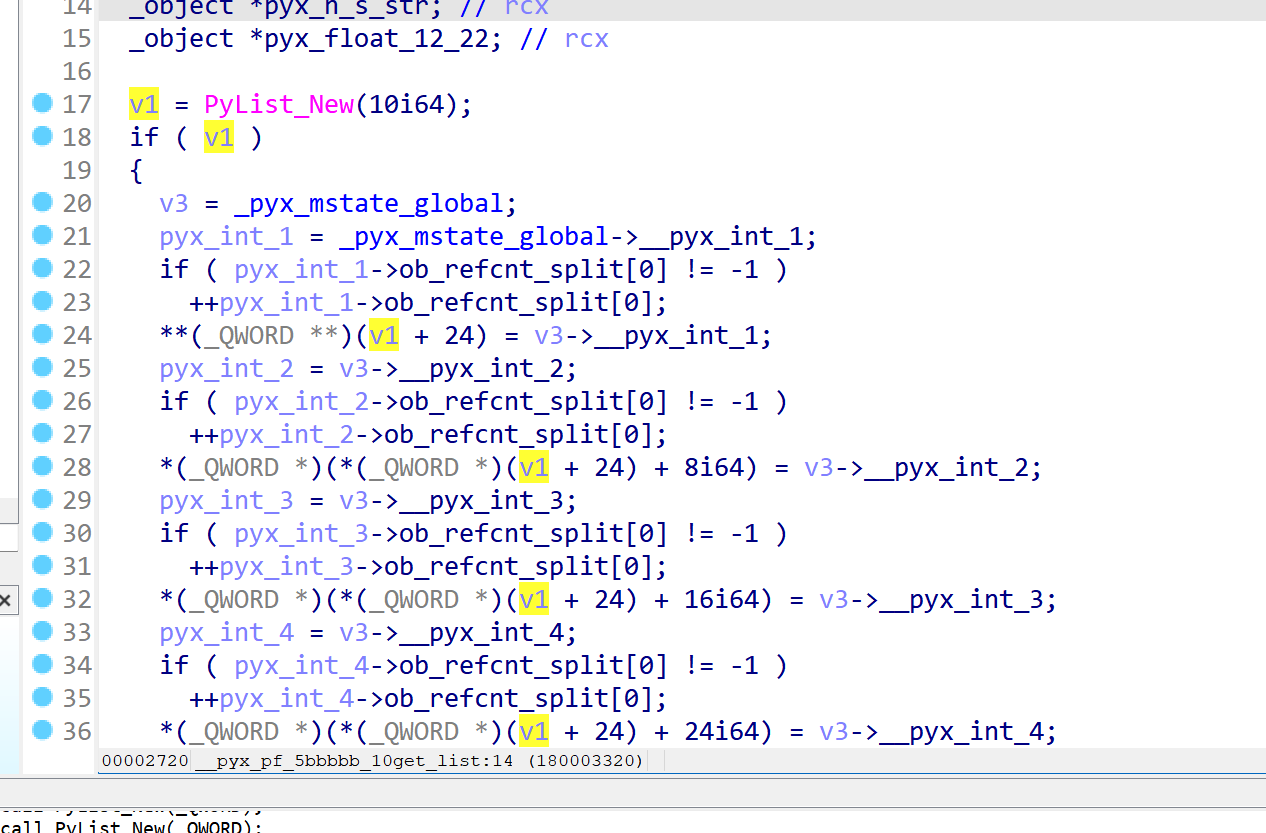Screen dimensions: 1266x833
Task: Click highlighted v1 in the if condition
Action: [x=219, y=137]
